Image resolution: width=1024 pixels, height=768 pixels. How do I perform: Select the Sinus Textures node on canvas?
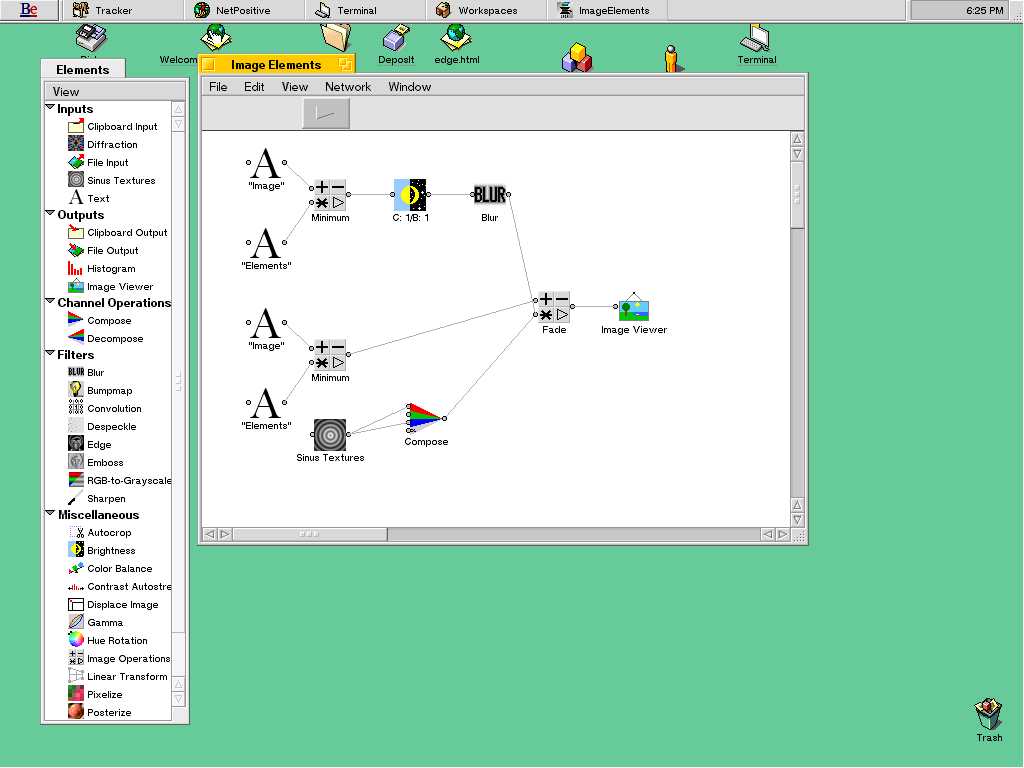(x=330, y=435)
